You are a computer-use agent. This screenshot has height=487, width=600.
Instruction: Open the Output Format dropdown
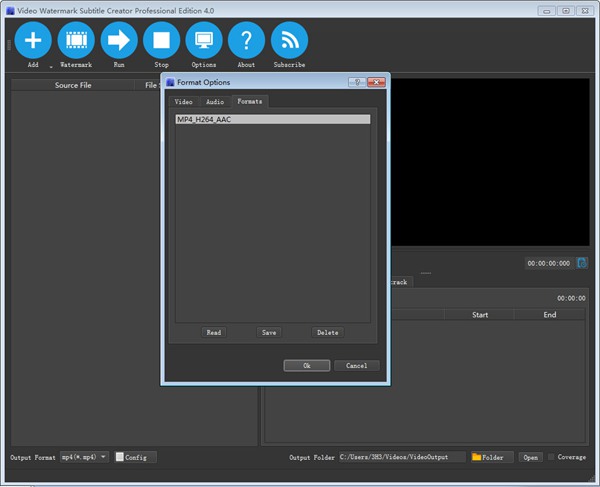click(x=84, y=457)
